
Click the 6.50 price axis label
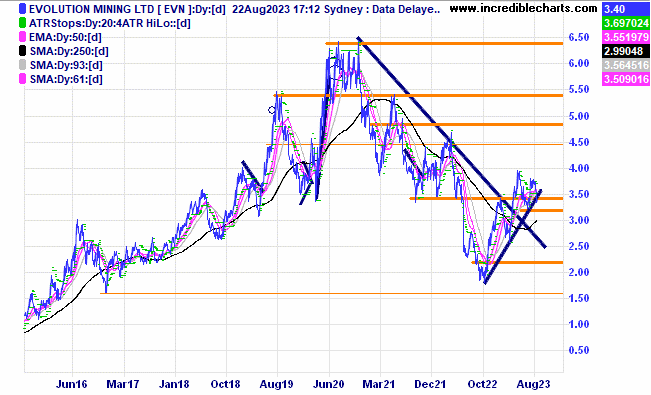coord(579,37)
